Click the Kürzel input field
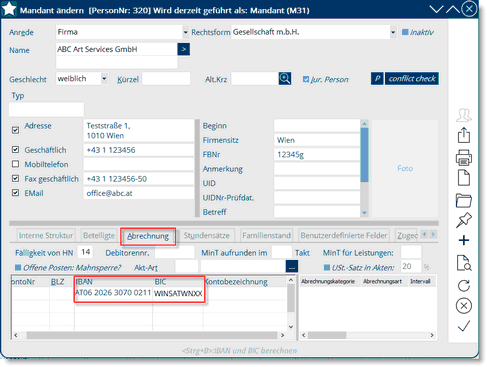 click(x=166, y=79)
